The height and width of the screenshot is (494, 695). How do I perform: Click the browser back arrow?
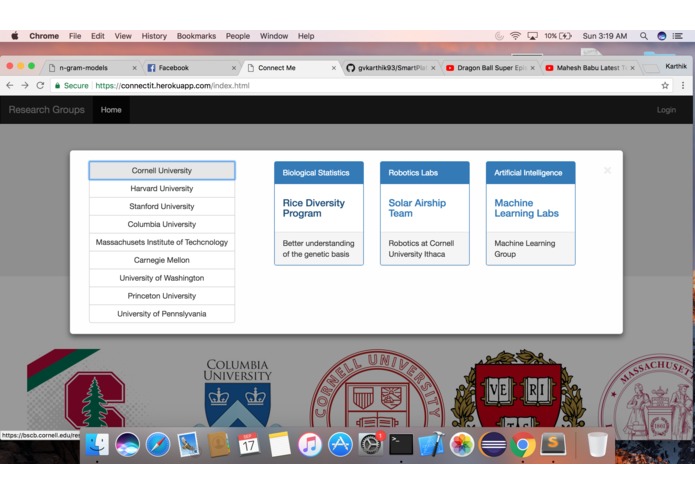pyautogui.click(x=10, y=86)
